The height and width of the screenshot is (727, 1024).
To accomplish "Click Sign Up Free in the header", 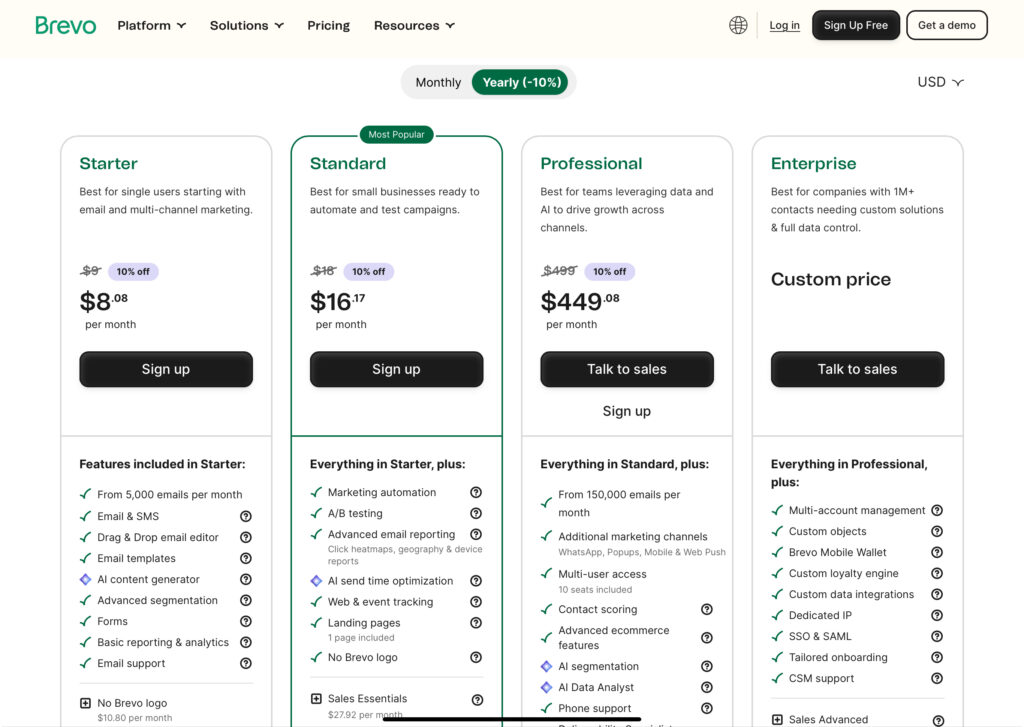I will coord(855,25).
